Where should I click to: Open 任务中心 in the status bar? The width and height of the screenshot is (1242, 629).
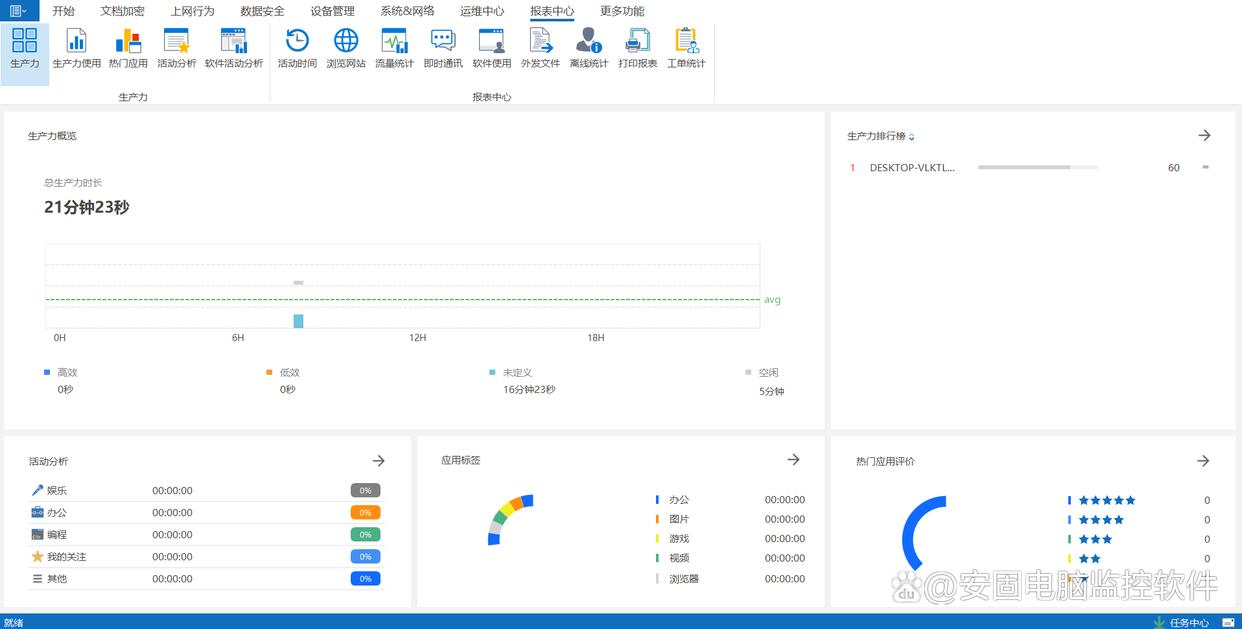click(x=1188, y=622)
